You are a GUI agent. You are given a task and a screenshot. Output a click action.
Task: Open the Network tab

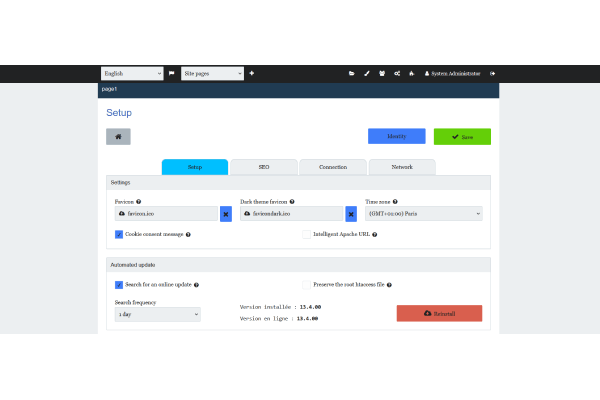(x=402, y=167)
